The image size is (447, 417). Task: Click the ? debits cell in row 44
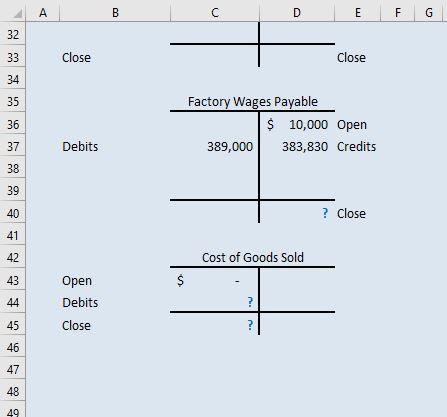[x=215, y=302]
